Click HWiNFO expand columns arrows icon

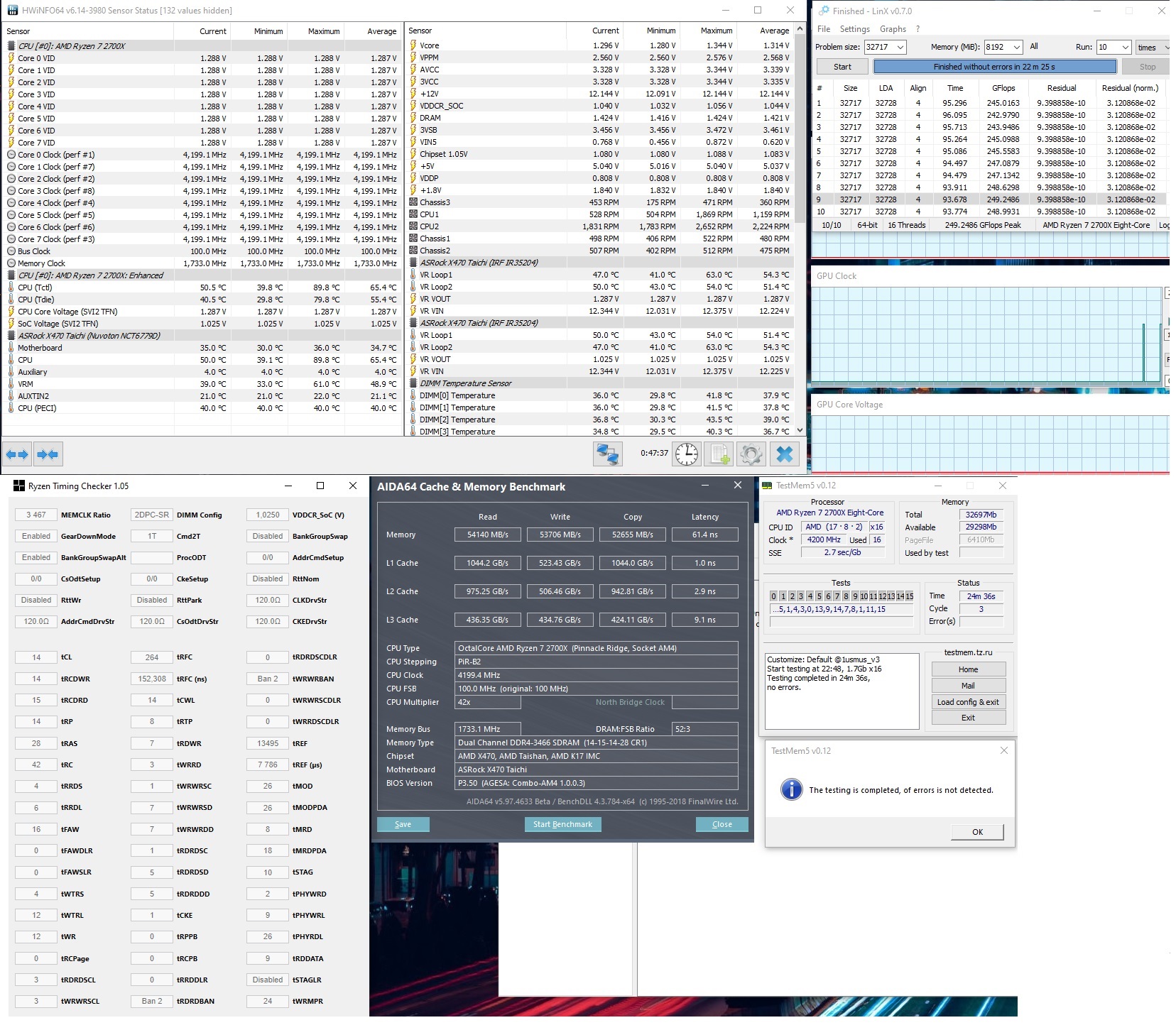tap(17, 454)
